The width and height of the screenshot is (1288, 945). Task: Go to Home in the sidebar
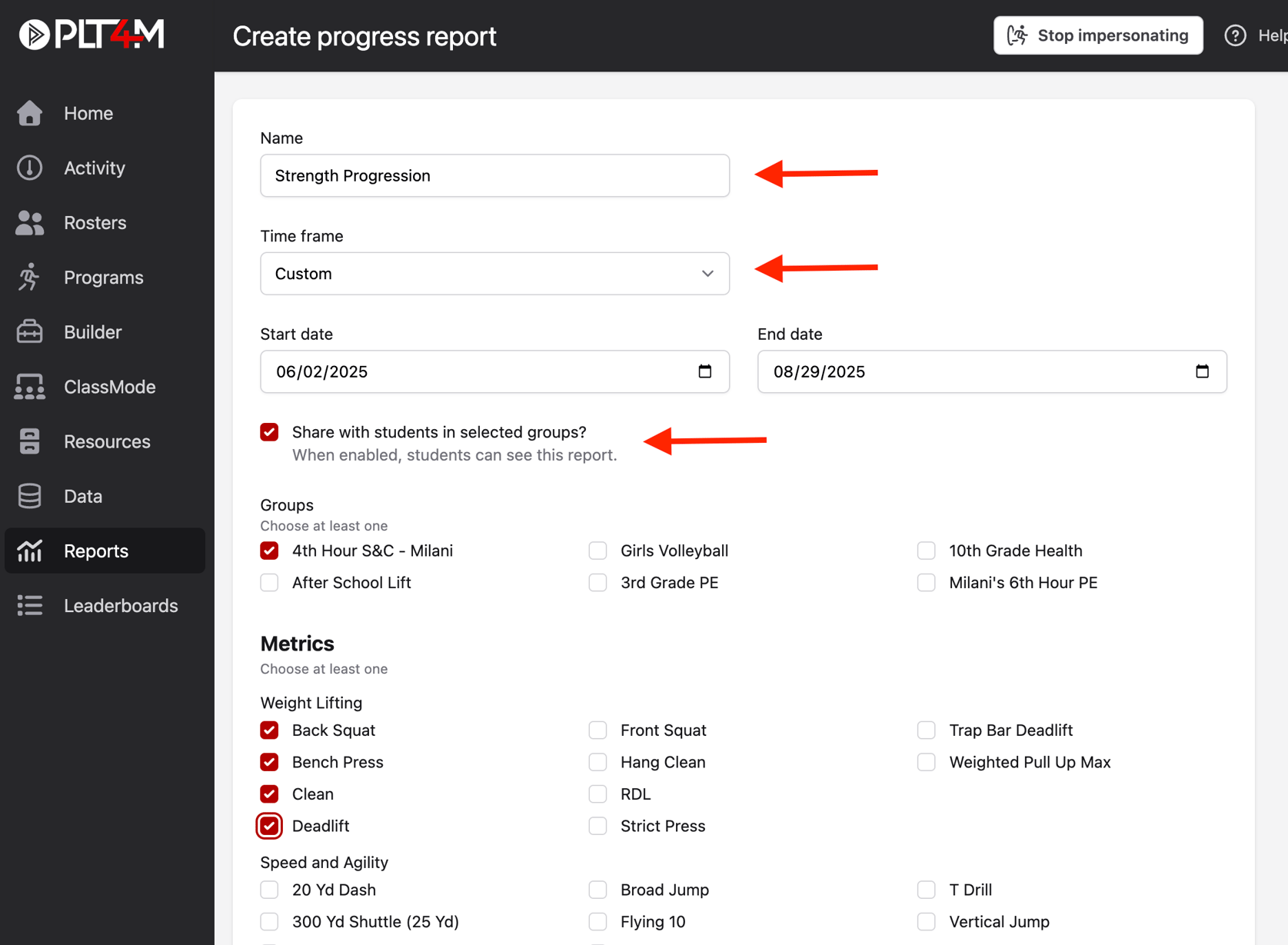tap(105, 113)
